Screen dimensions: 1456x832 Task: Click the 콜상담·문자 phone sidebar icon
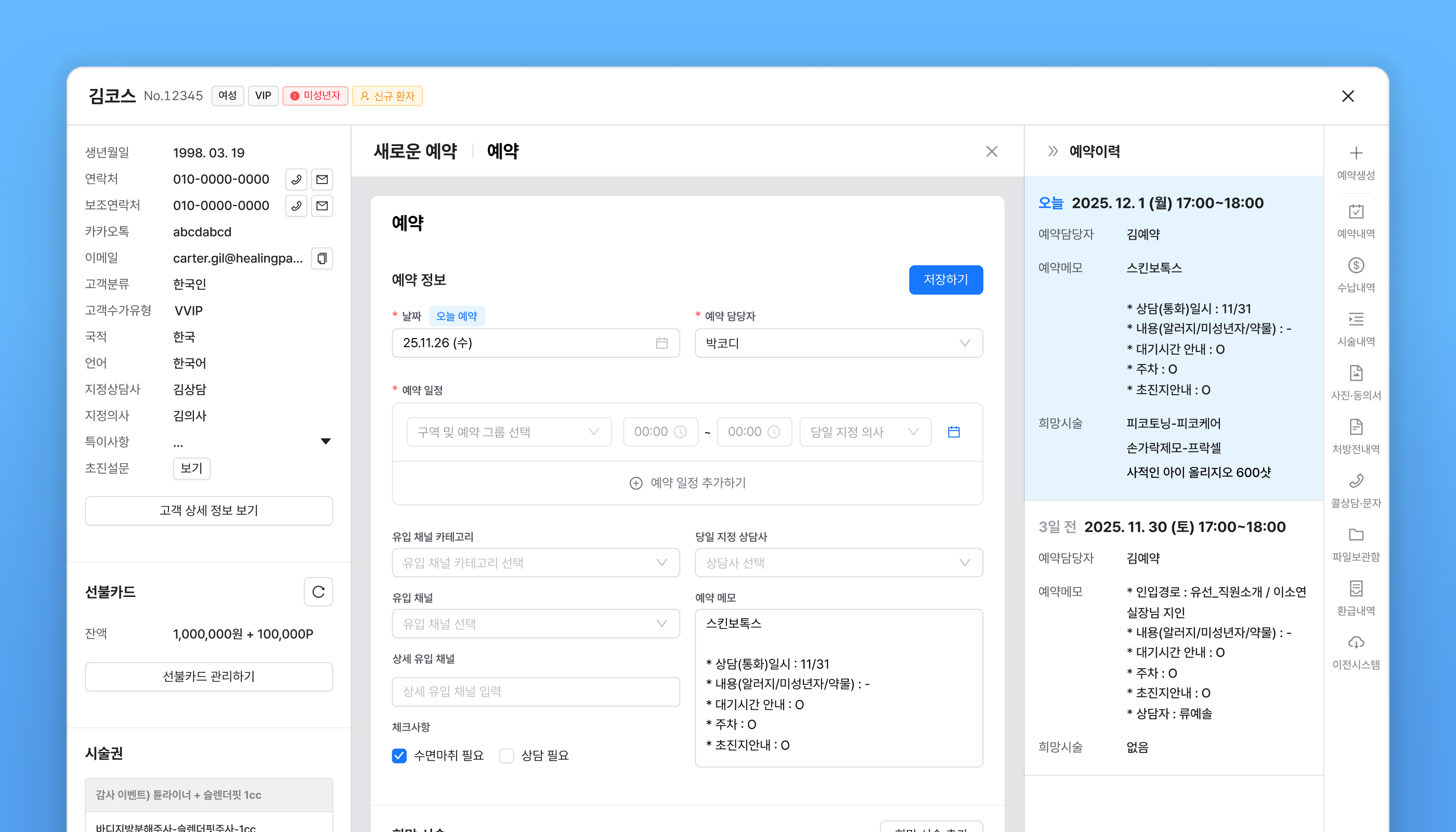point(1356,481)
